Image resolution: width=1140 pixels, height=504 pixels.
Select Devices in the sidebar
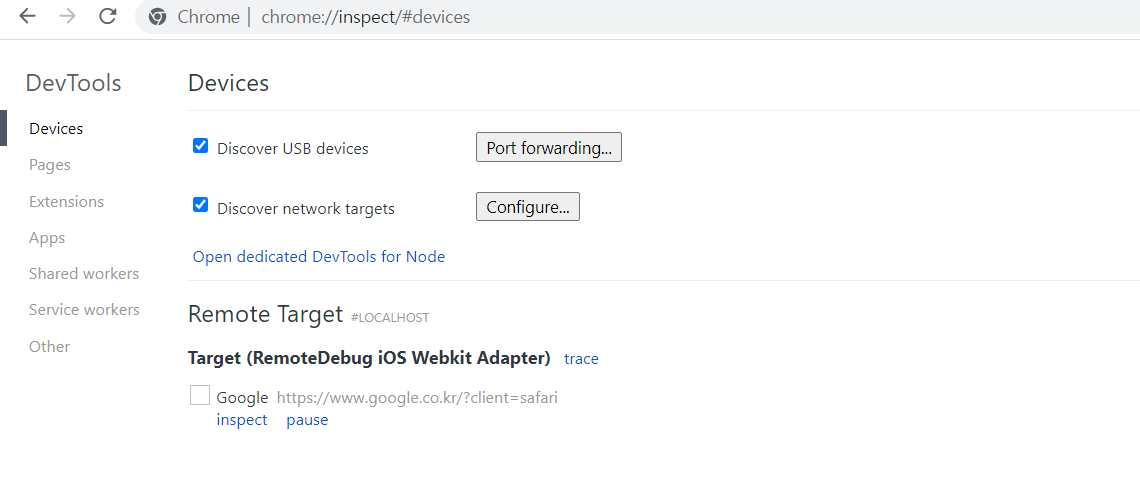tap(56, 129)
